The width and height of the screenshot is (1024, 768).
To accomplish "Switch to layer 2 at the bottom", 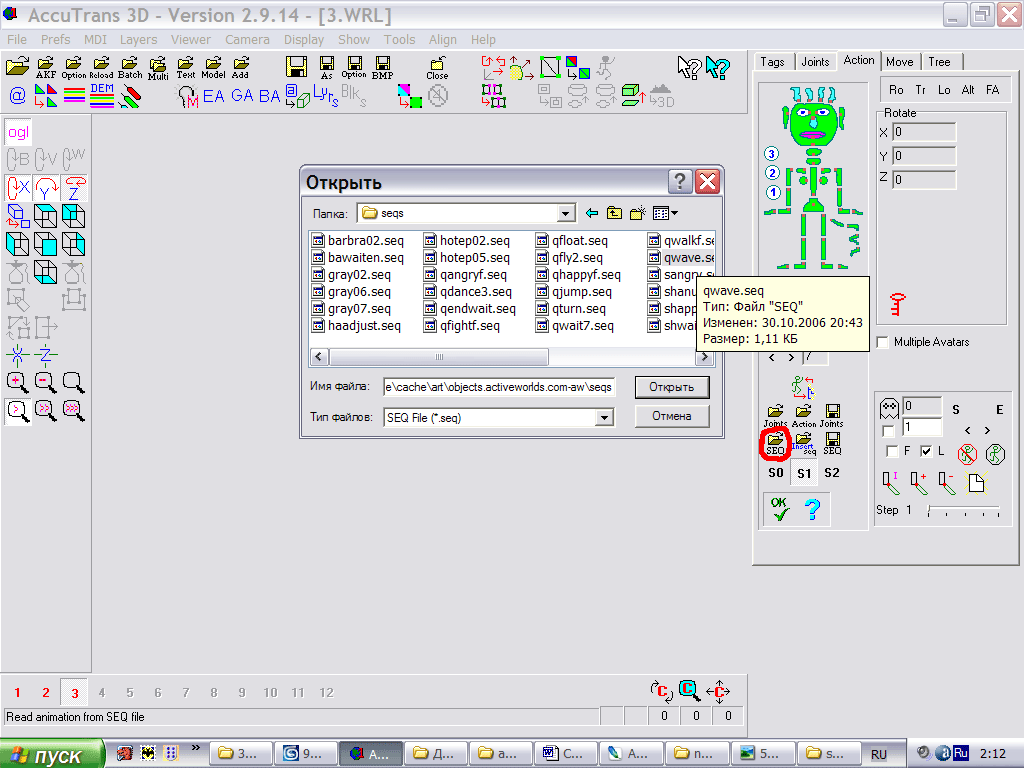I will 46,693.
